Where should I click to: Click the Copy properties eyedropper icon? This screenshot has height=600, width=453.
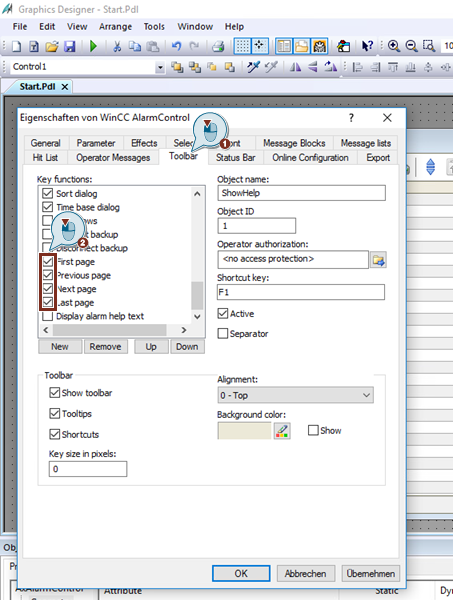253,67
